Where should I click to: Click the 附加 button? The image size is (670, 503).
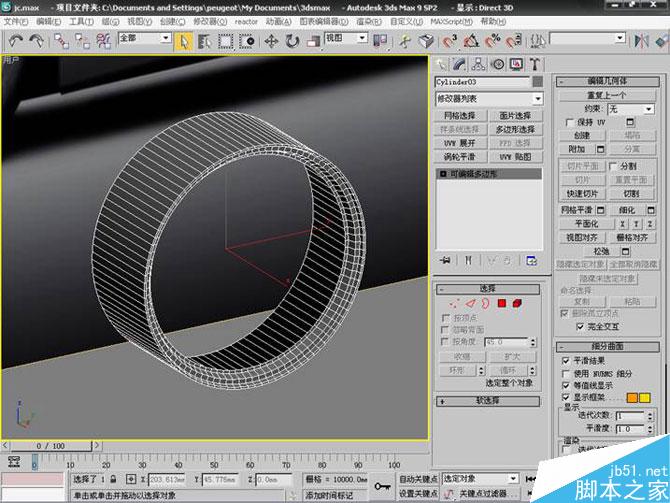click(577, 148)
